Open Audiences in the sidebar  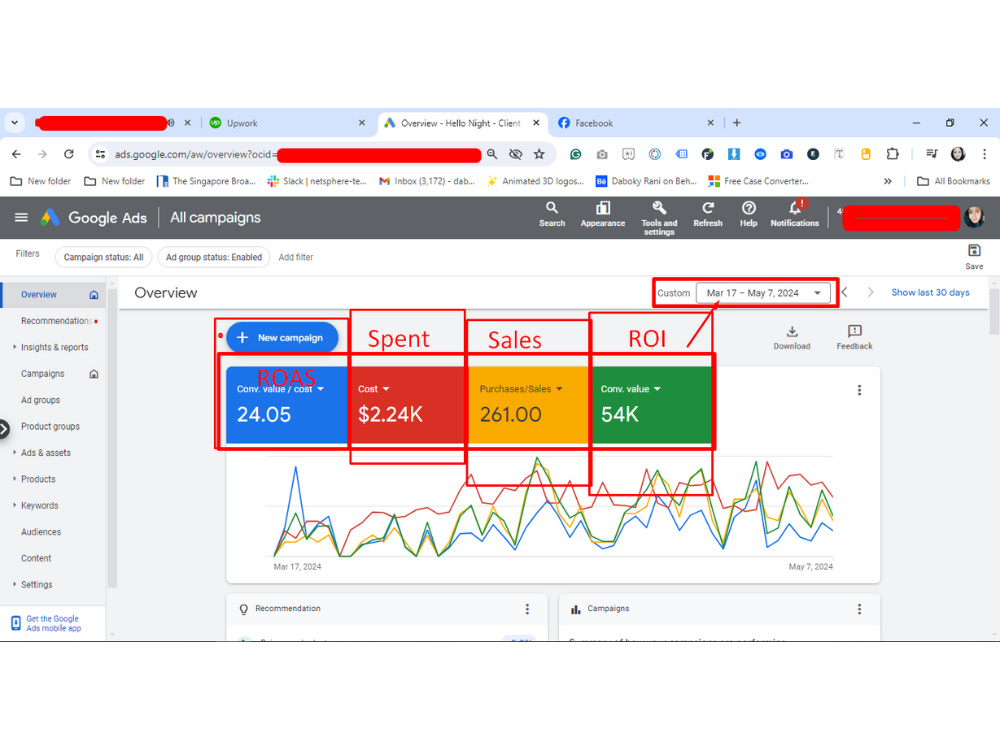click(41, 532)
